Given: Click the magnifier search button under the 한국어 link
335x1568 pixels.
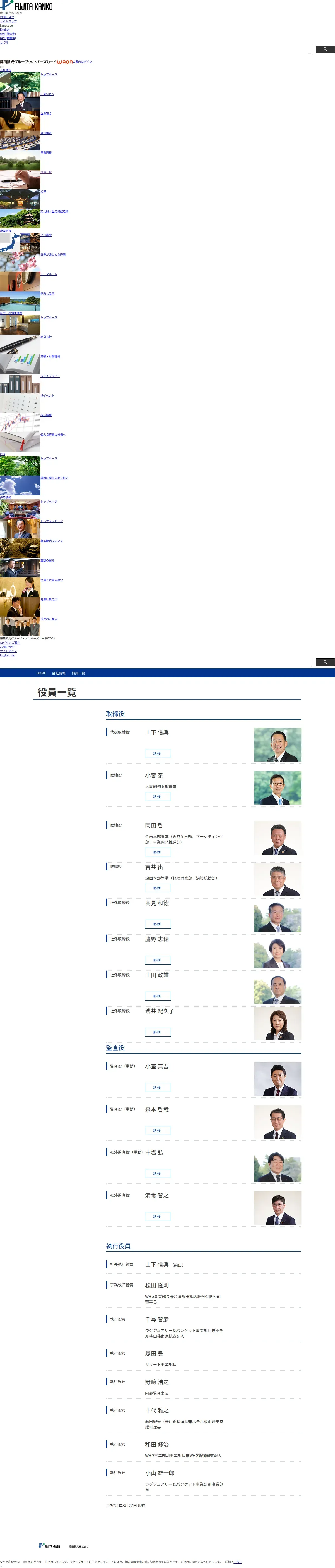Looking at the screenshot, I should 325,49.
